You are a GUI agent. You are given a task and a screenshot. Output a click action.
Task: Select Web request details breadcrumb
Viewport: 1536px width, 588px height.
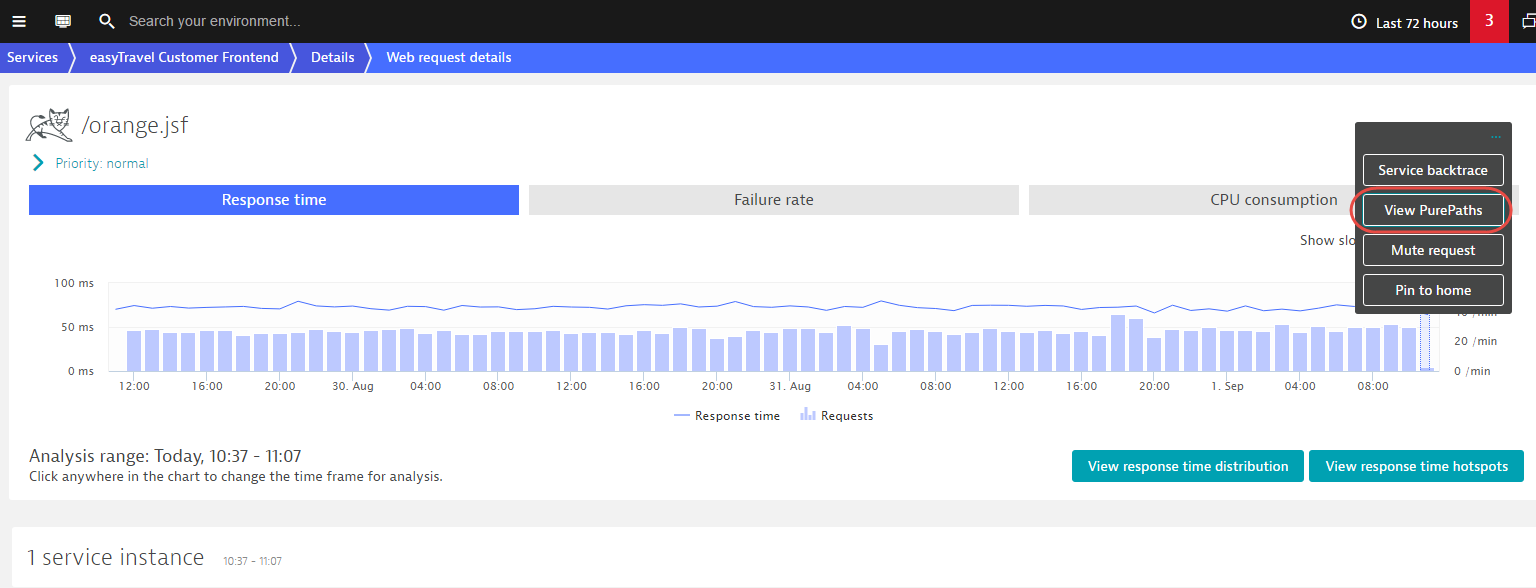449,57
